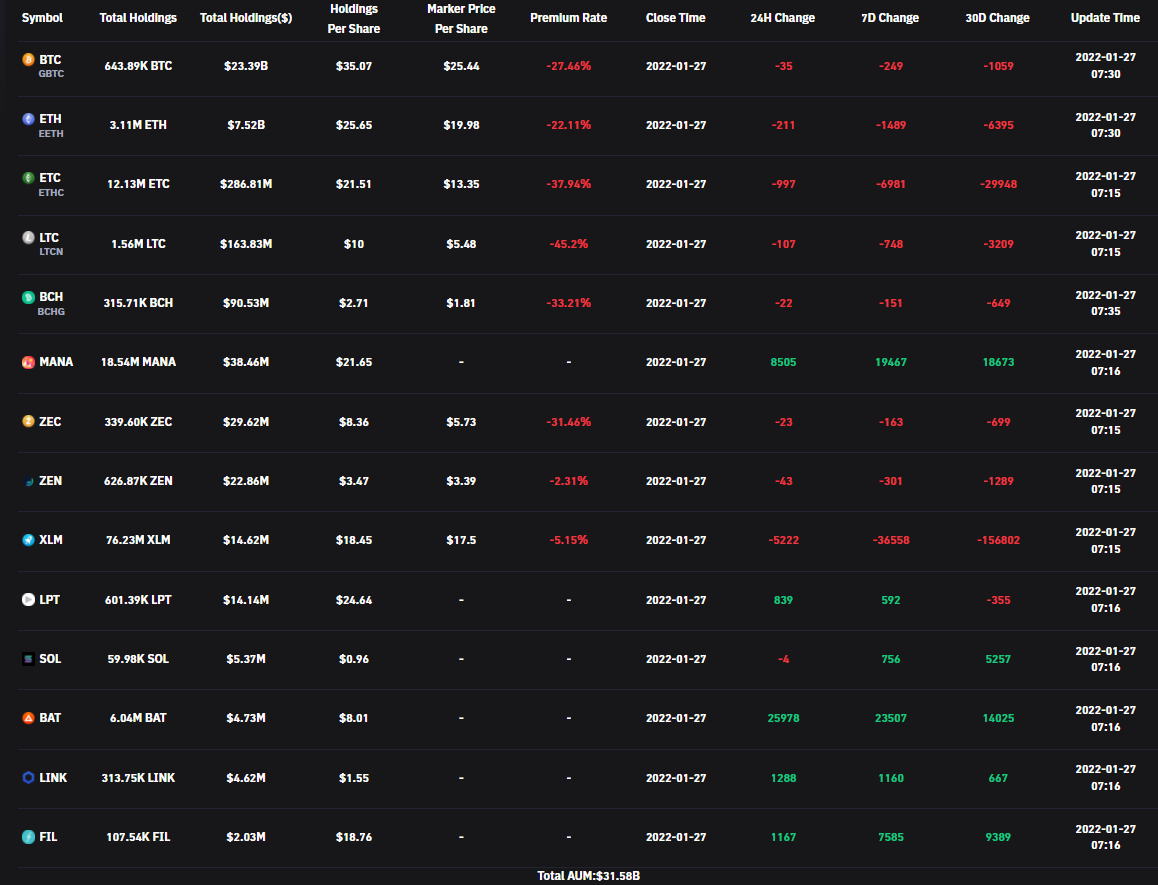Click the -156802 30D change value
Viewport: 1158px width, 885px height.
pyautogui.click(x=998, y=540)
